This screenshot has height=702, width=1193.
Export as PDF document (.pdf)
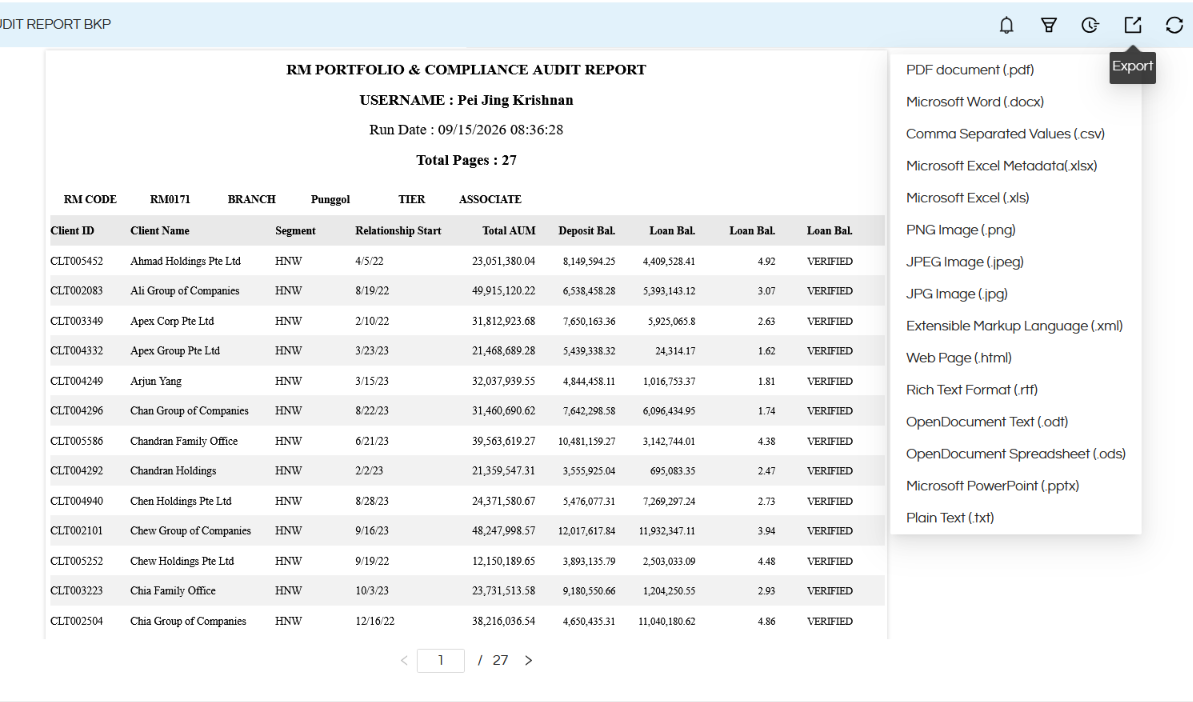click(969, 70)
